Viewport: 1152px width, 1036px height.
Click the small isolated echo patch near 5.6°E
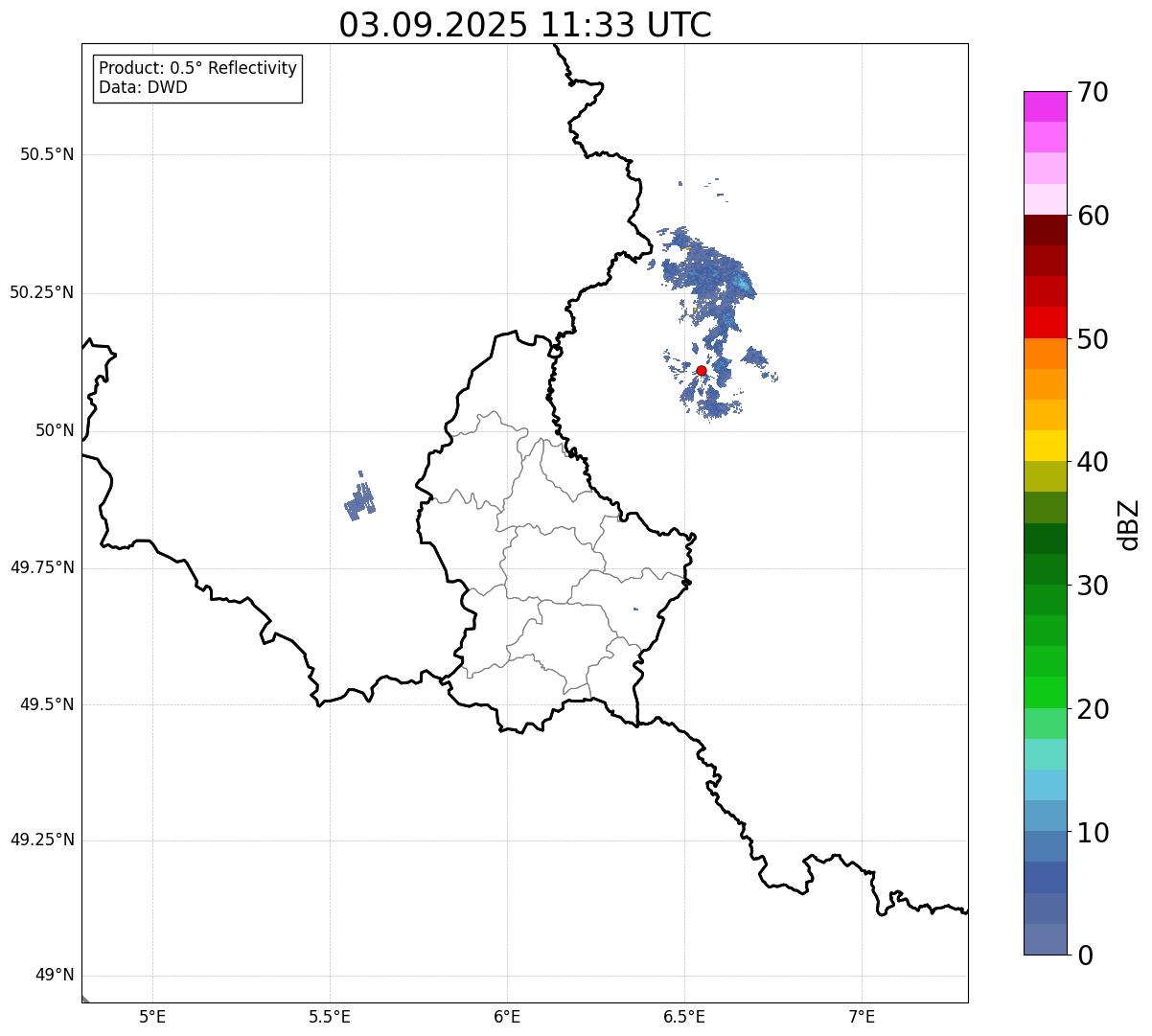(x=360, y=497)
